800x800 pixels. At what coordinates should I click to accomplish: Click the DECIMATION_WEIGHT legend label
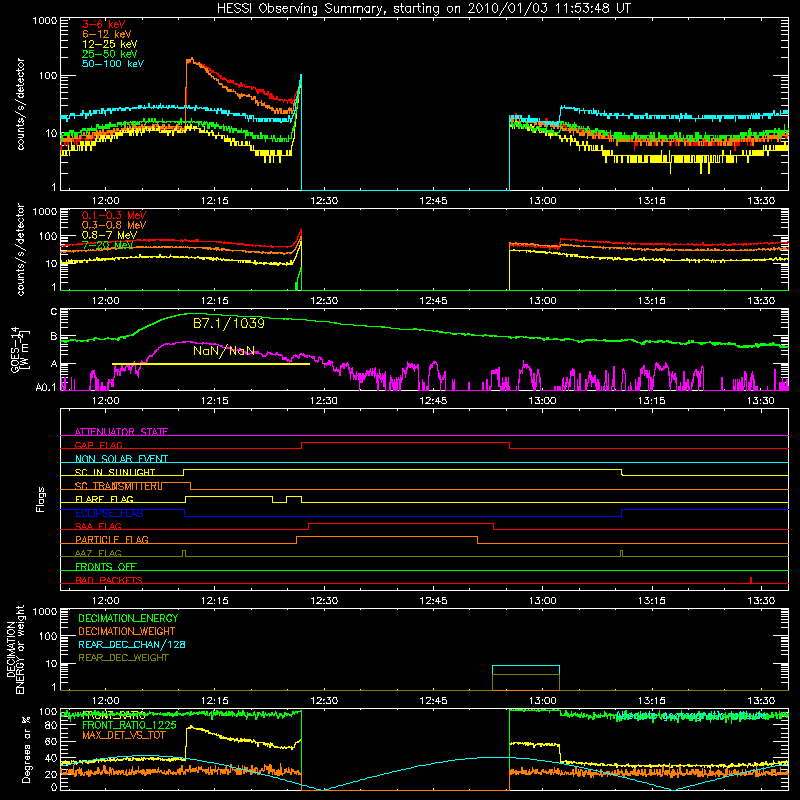127,631
